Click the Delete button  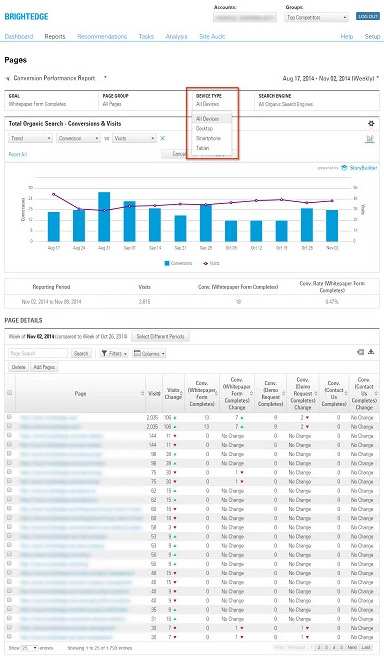[x=18, y=367]
